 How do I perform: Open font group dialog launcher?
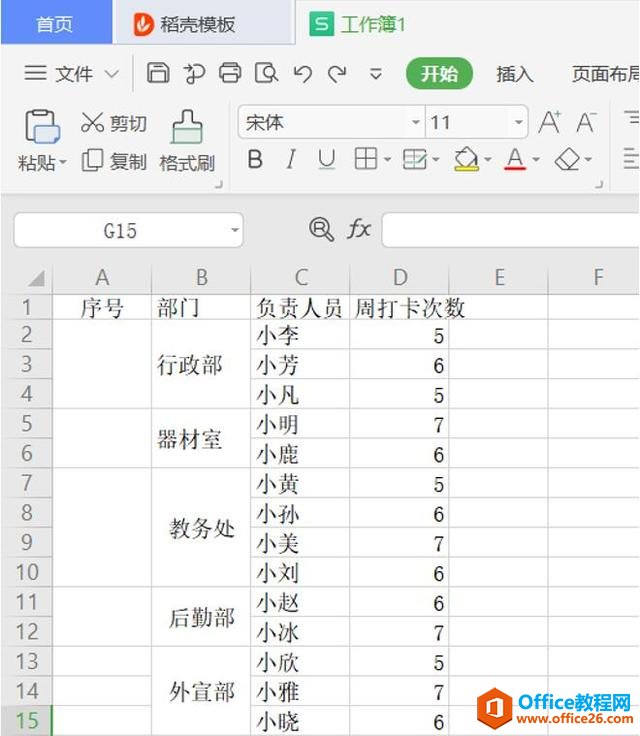599,184
